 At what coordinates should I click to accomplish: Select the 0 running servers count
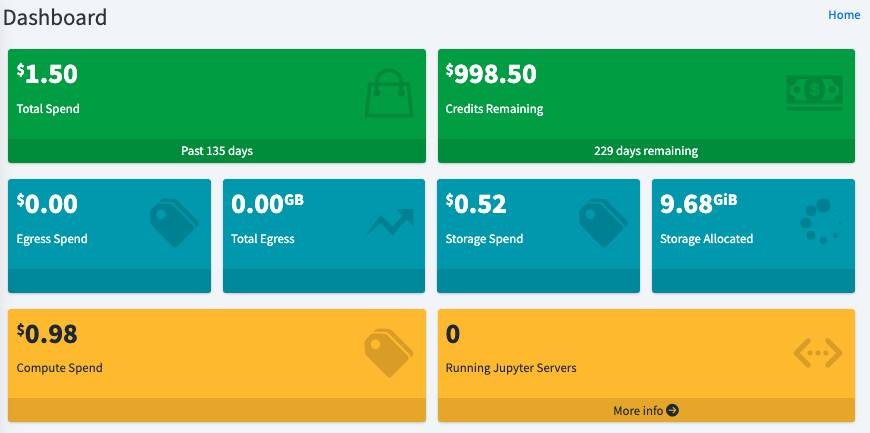tap(453, 334)
